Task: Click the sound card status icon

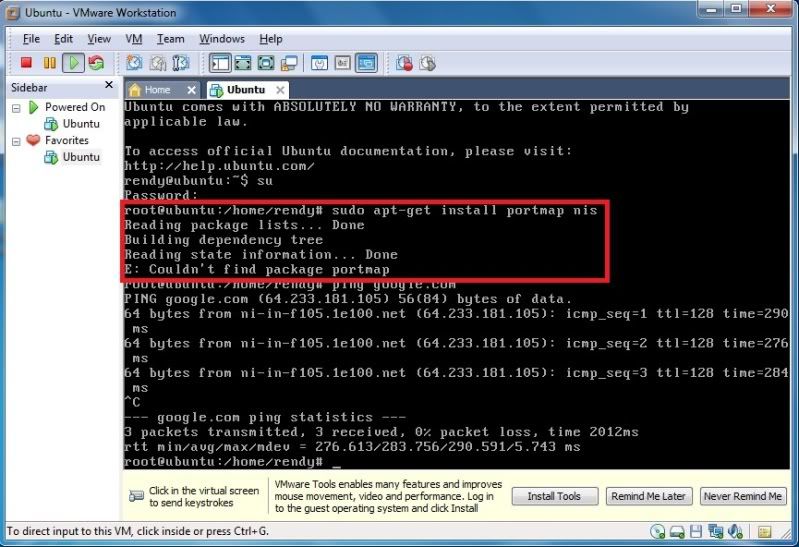Action: (735, 532)
